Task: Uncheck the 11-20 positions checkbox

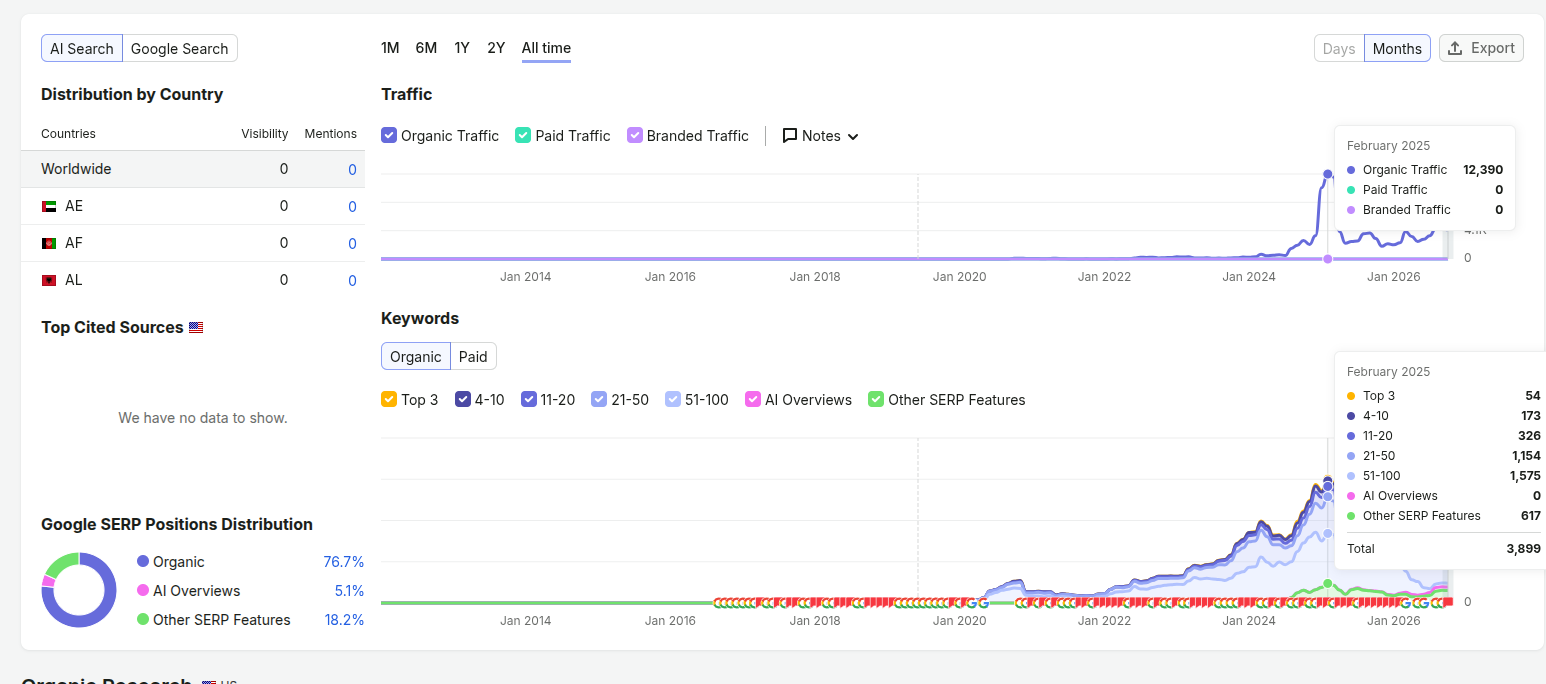Action: pyautogui.click(x=528, y=399)
